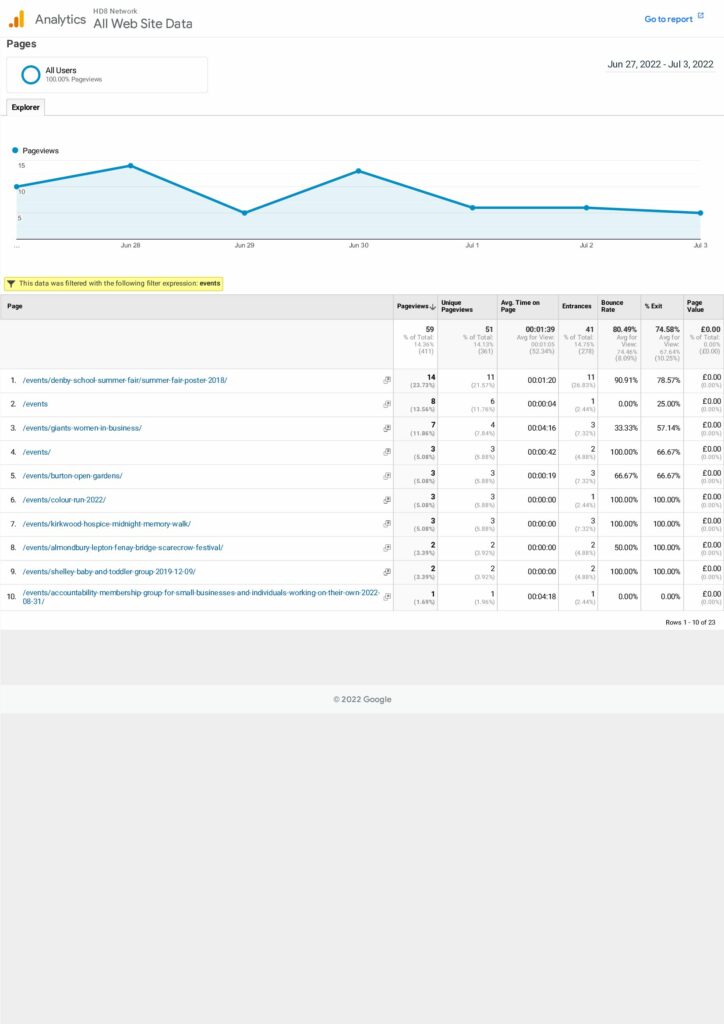
Task: Open the almondbury-lepton-fenay-bridge-scarecrow-festival page link
Action: pyautogui.click(x=122, y=548)
